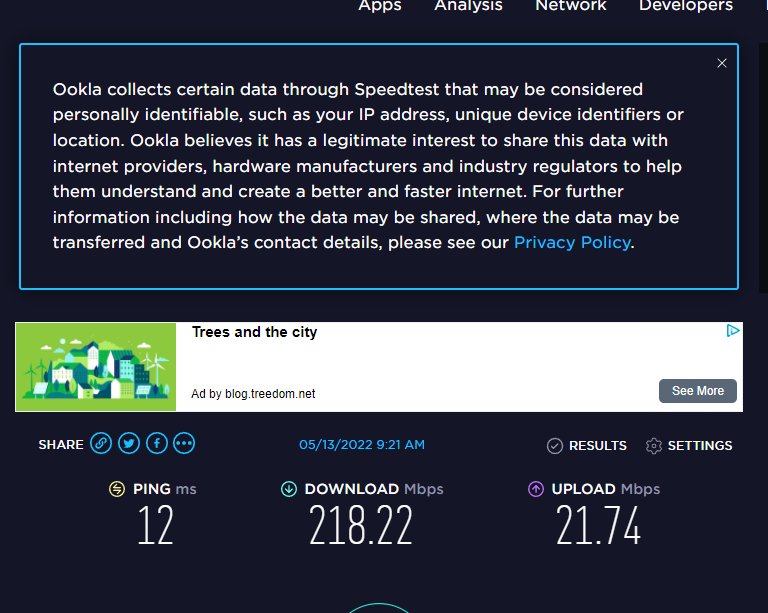Click 'Ad by blog.treedom.net' text
This screenshot has width=768, height=613.
(x=253, y=394)
